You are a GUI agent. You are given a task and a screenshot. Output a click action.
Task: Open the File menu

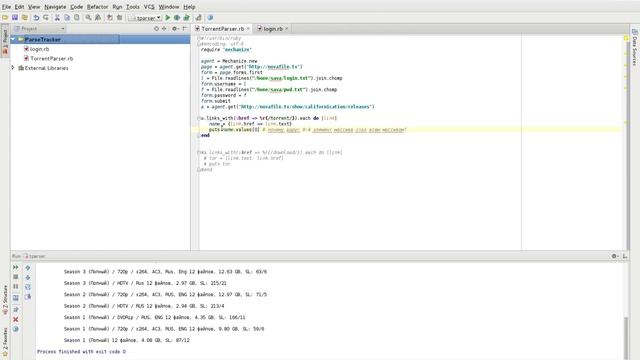(7, 7)
